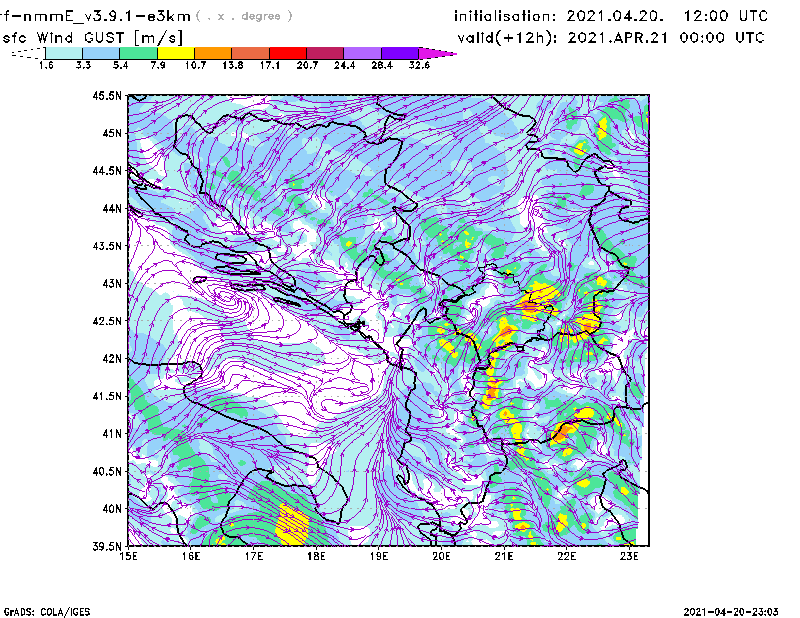
Task: Click the '18E' longitude label
Action: tap(316, 556)
